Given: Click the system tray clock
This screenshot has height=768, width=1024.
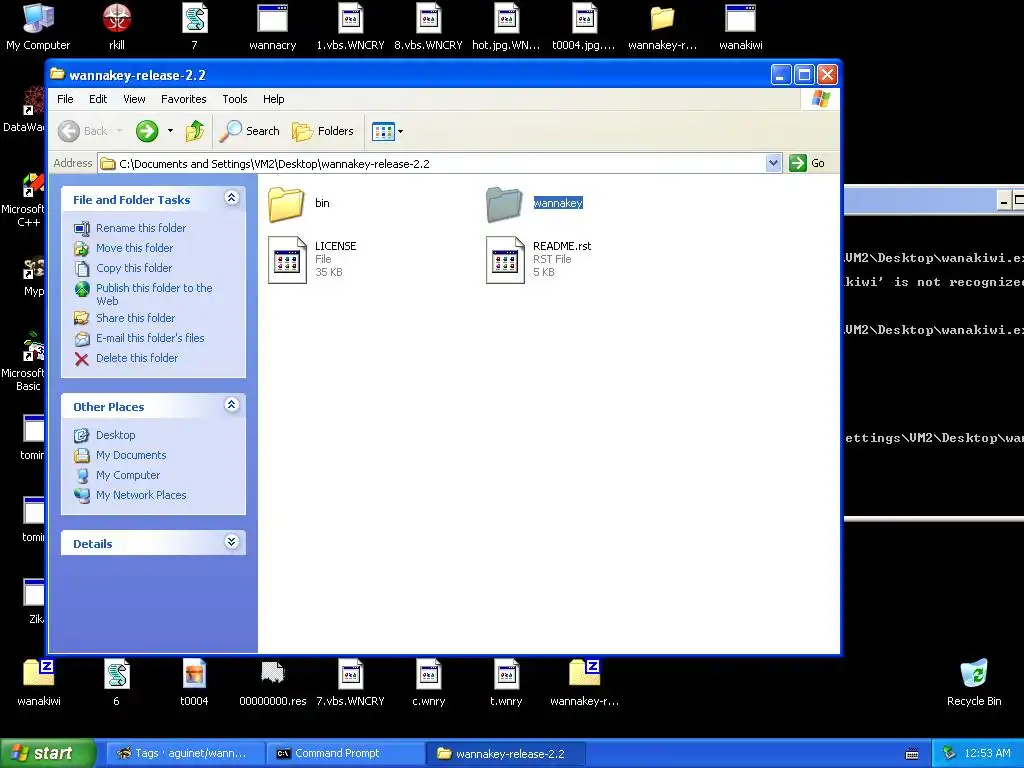Looking at the screenshot, I should click(x=987, y=753).
